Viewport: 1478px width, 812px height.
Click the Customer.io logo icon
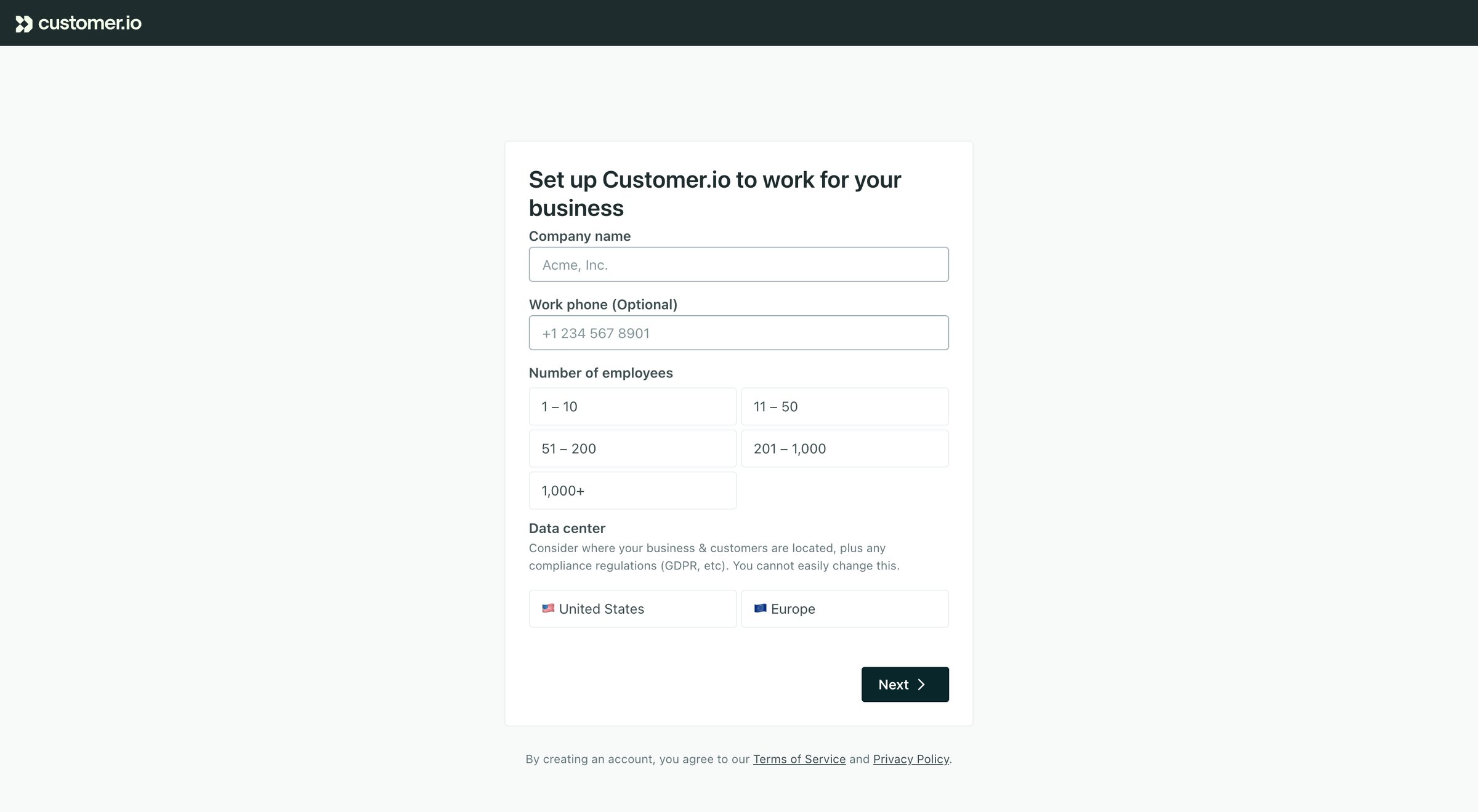click(24, 24)
